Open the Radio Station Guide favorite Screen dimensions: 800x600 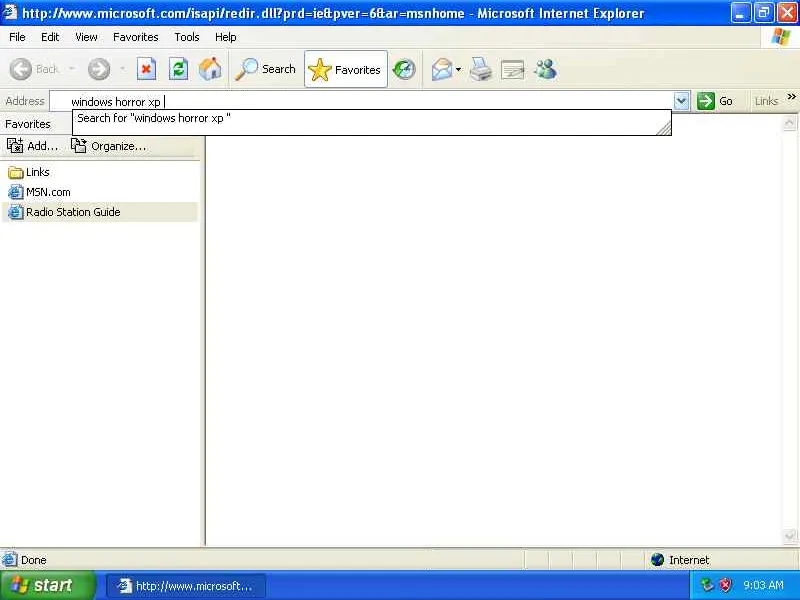[x=100, y=212]
